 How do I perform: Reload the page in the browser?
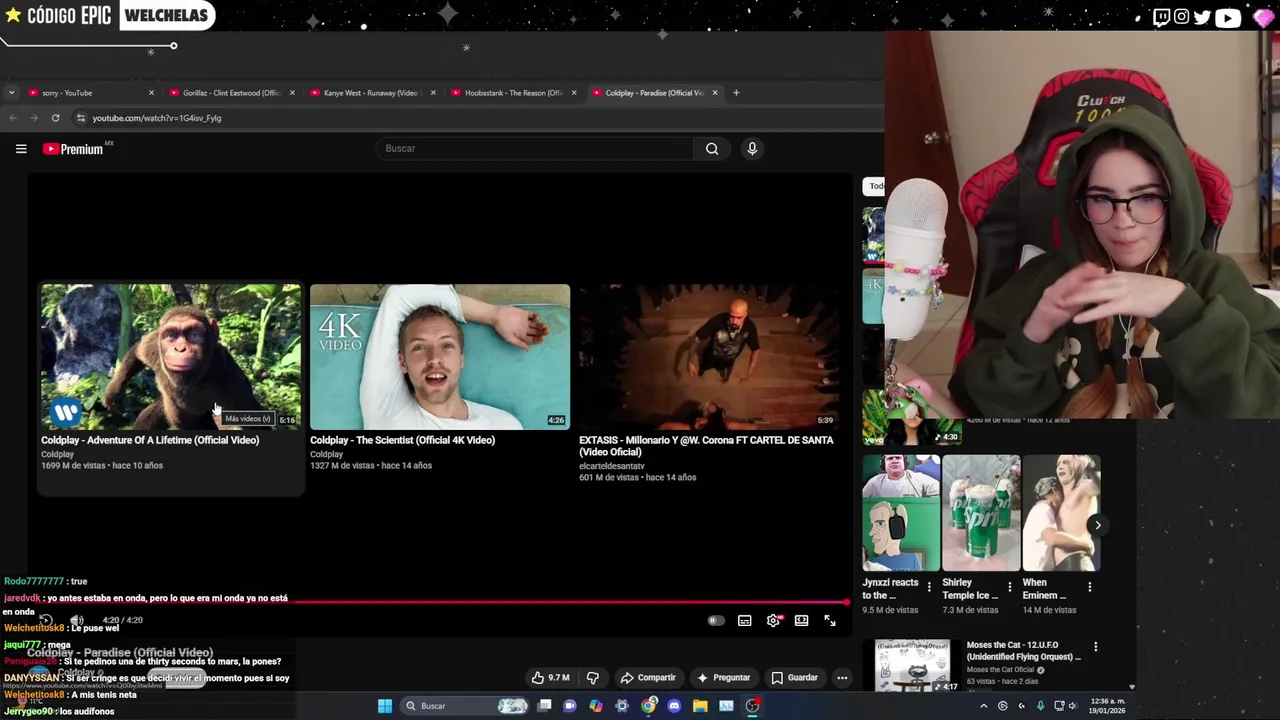coord(55,118)
